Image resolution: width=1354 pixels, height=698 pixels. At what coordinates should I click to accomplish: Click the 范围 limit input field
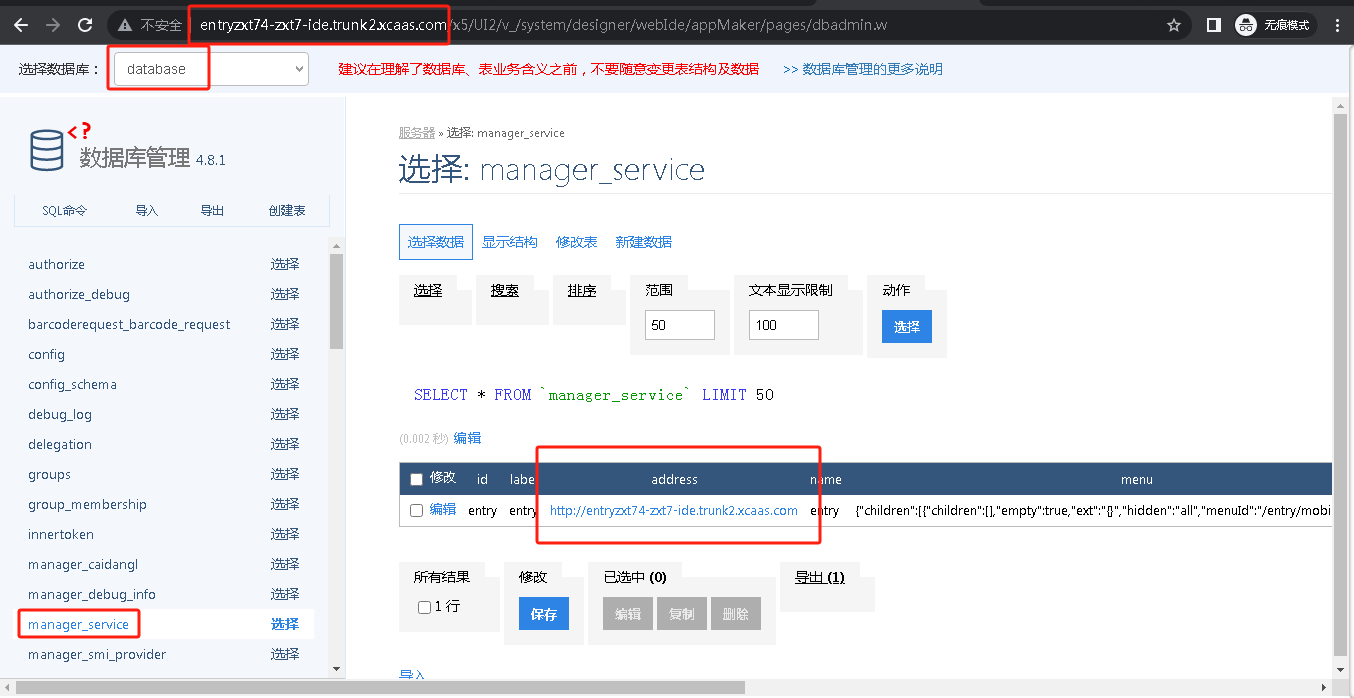(x=680, y=325)
